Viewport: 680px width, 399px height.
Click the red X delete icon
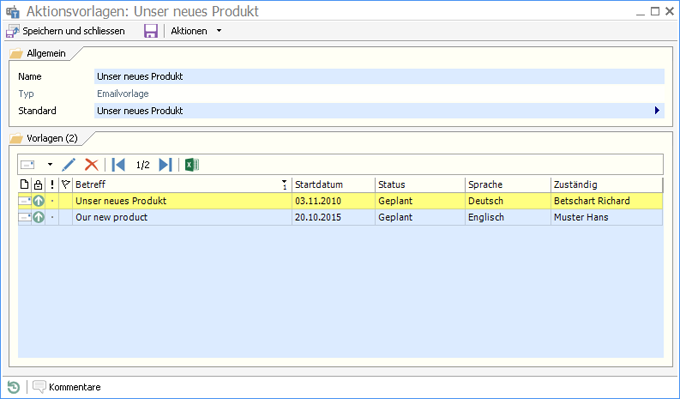[92, 165]
